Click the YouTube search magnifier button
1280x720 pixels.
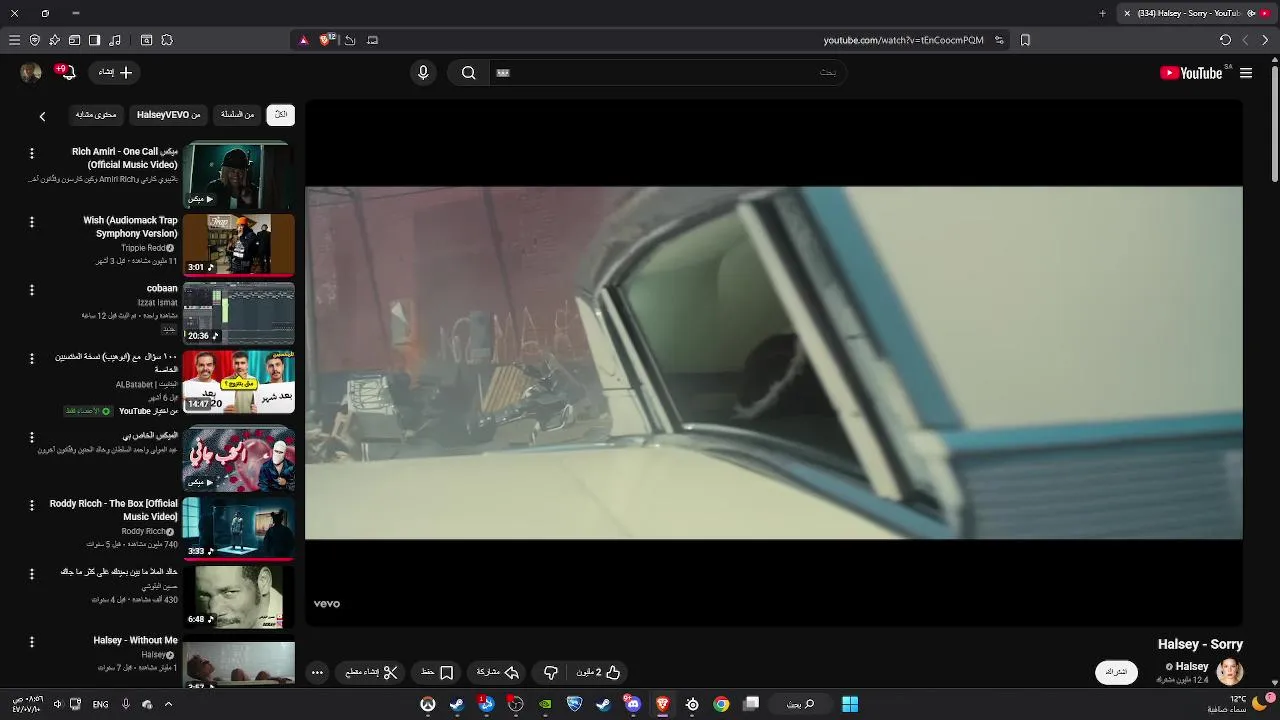pos(468,72)
